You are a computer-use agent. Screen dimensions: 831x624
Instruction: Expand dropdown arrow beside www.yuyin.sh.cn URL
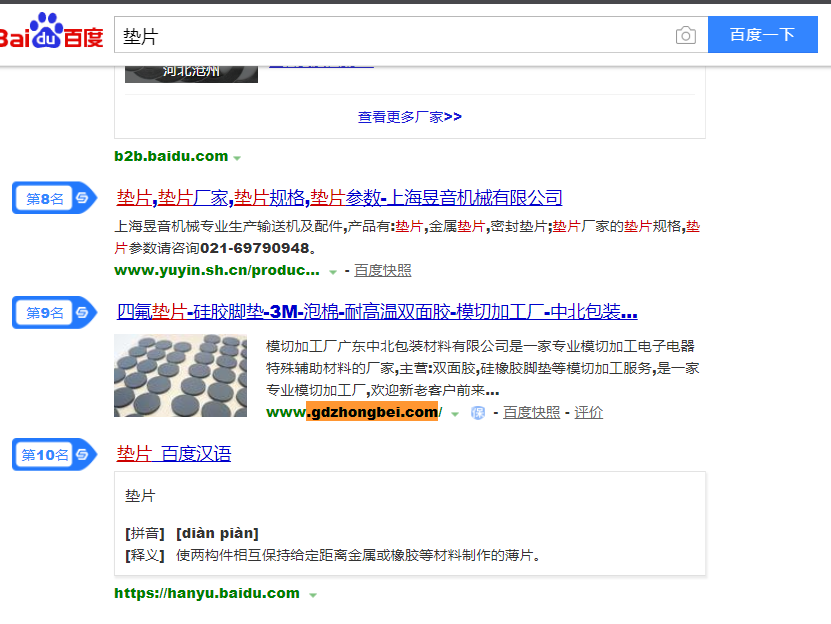coord(333,272)
